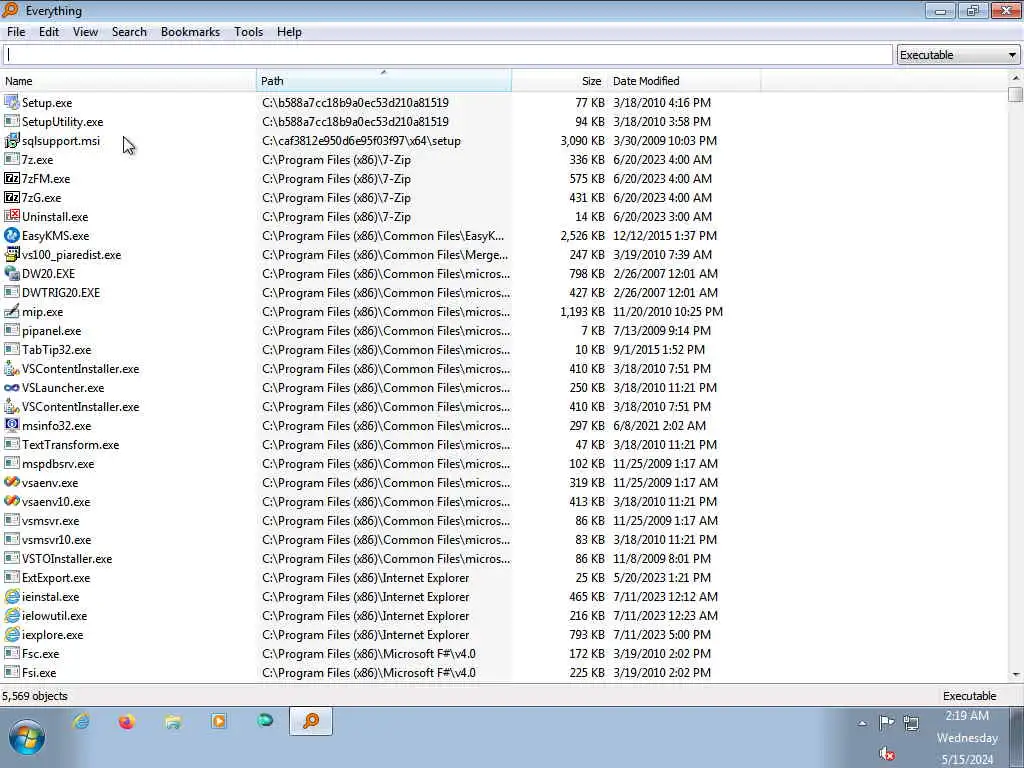The height and width of the screenshot is (768, 1024).
Task: Click the Action Center flag icon
Action: point(886,722)
